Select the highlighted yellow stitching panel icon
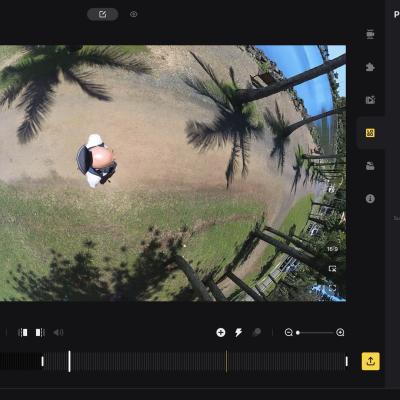The height and width of the screenshot is (400, 400). point(370,133)
